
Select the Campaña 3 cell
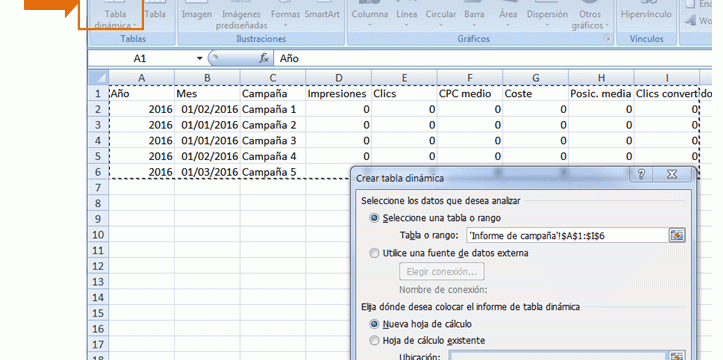(273, 141)
